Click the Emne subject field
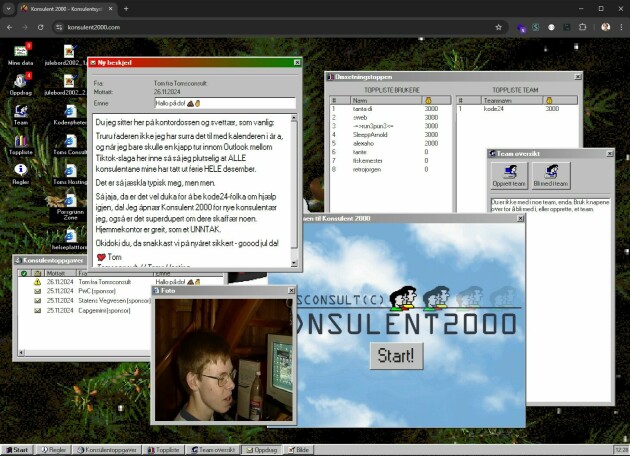The height and width of the screenshot is (456, 630). (225, 103)
